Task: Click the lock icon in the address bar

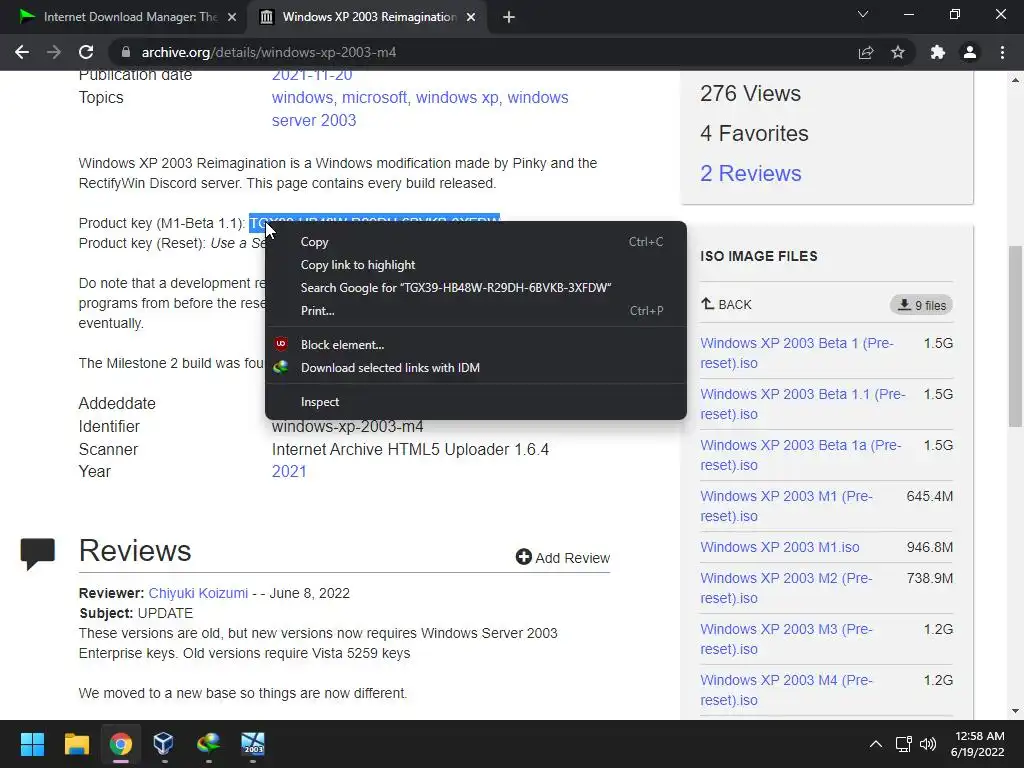Action: click(x=126, y=52)
